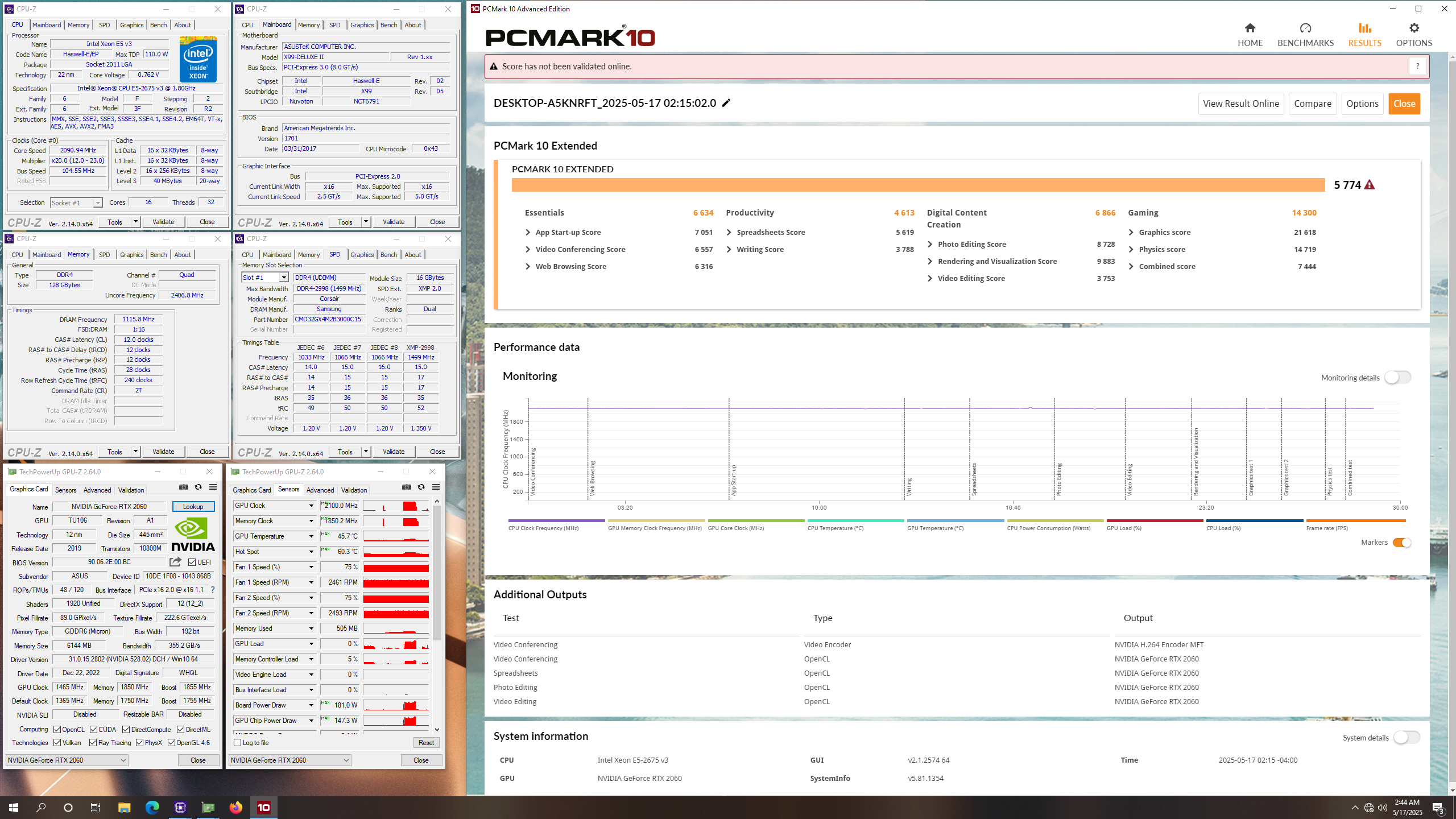Open the hamburger menu in the GPU-Z Sensors window
The image size is (1456, 819).
tap(436, 487)
